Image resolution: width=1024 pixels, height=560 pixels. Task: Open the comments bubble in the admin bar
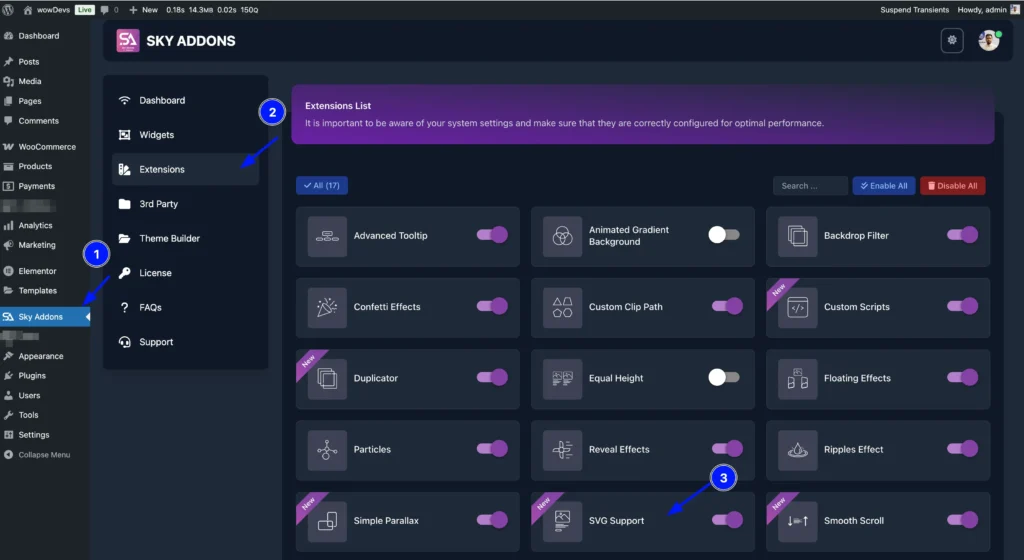click(110, 10)
